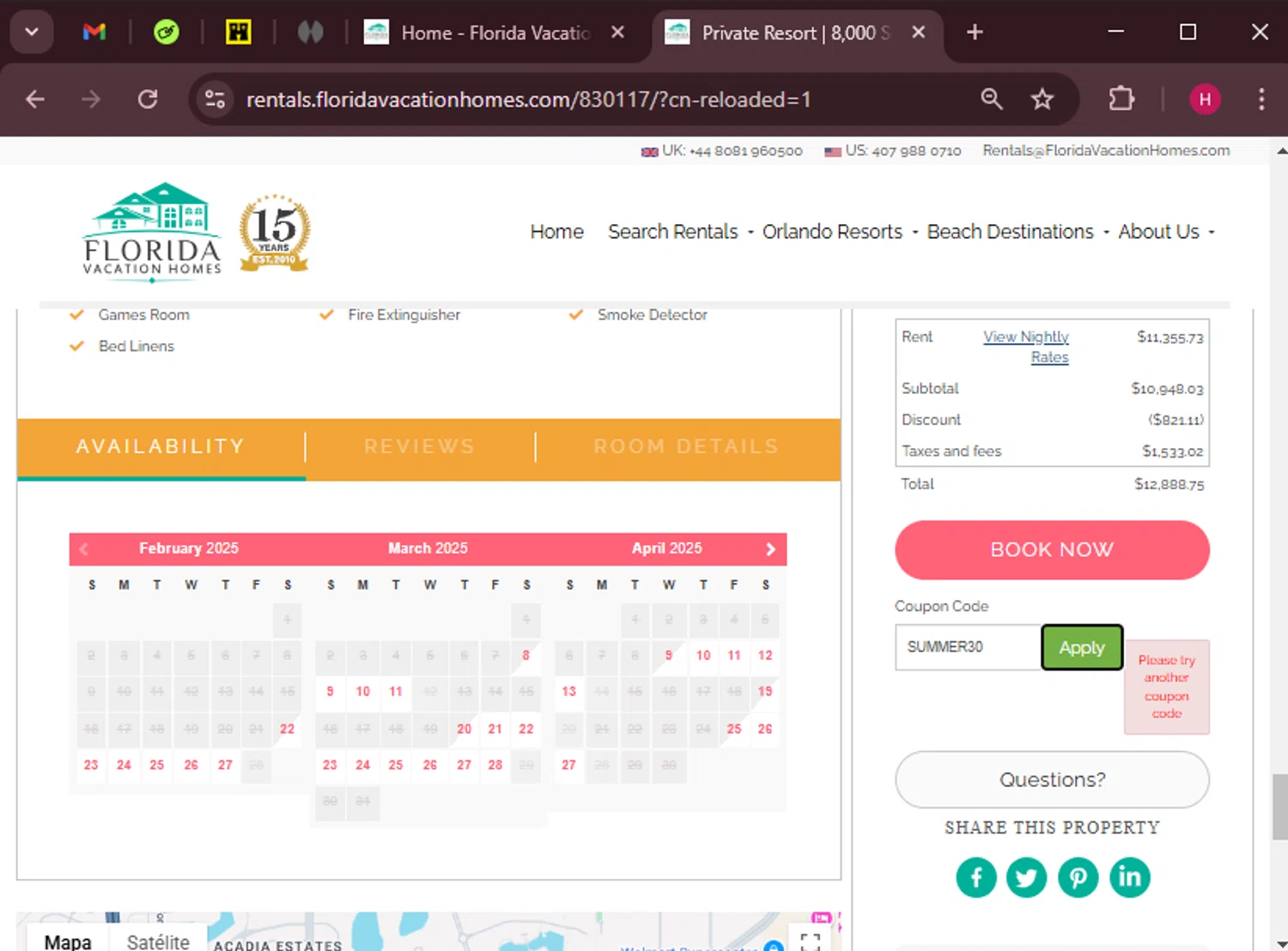
Task: Expand the tab search dropdown
Action: click(32, 33)
